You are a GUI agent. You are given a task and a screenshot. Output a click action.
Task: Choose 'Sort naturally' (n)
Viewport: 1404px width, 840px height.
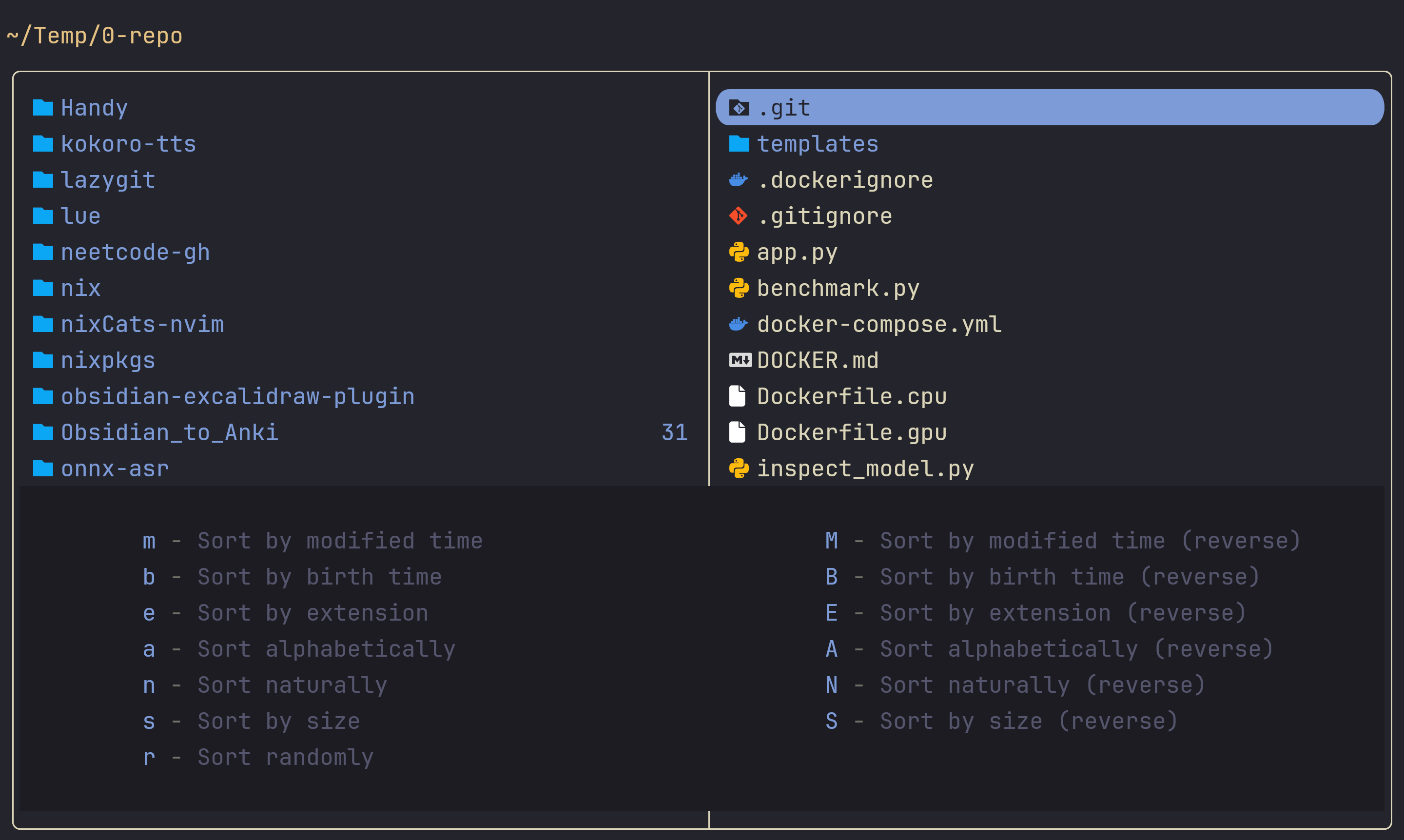[265, 685]
